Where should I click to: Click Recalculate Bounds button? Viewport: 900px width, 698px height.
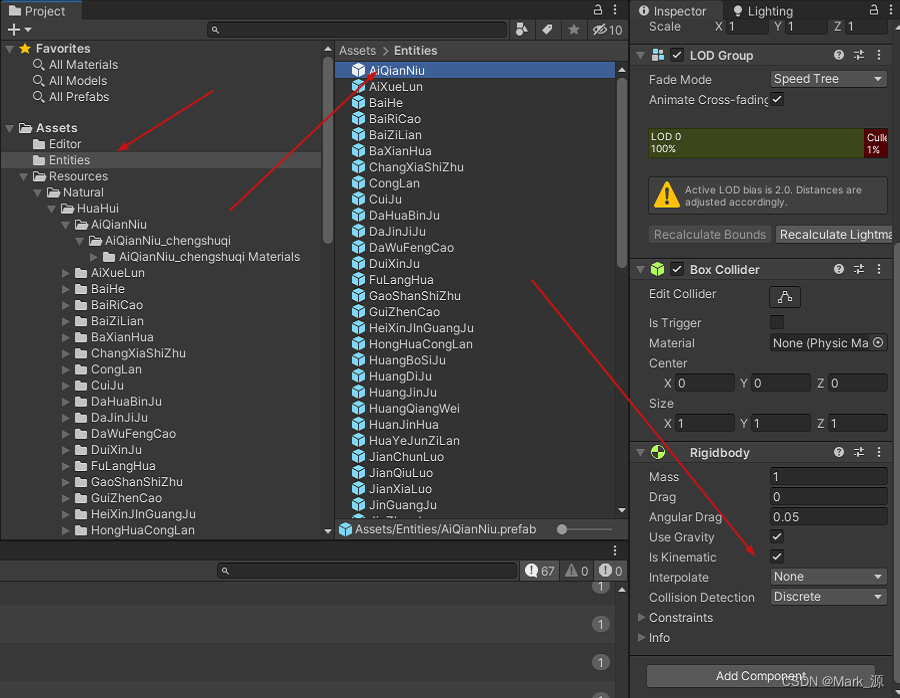coord(709,234)
